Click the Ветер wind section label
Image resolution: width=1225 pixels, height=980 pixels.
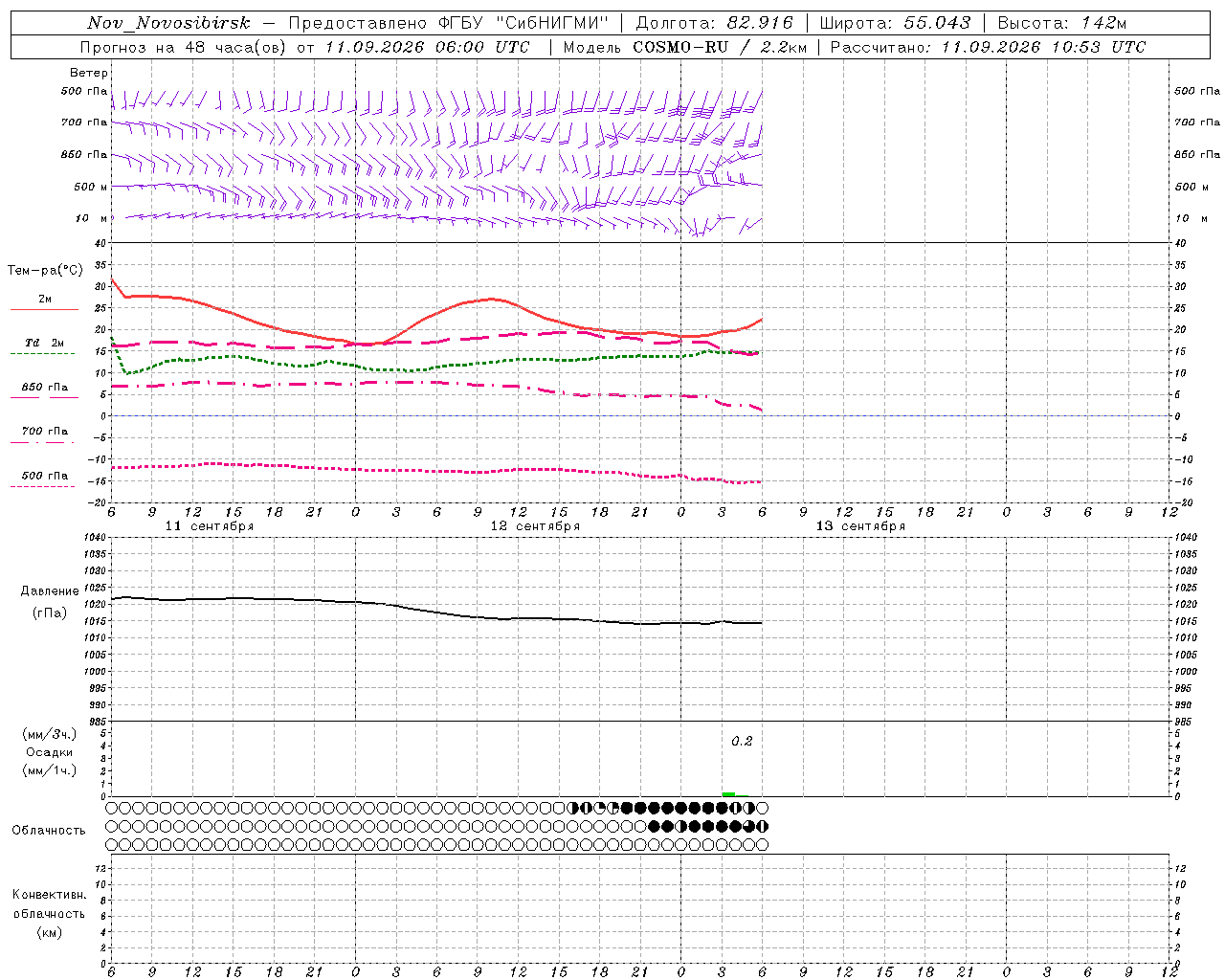tap(89, 73)
